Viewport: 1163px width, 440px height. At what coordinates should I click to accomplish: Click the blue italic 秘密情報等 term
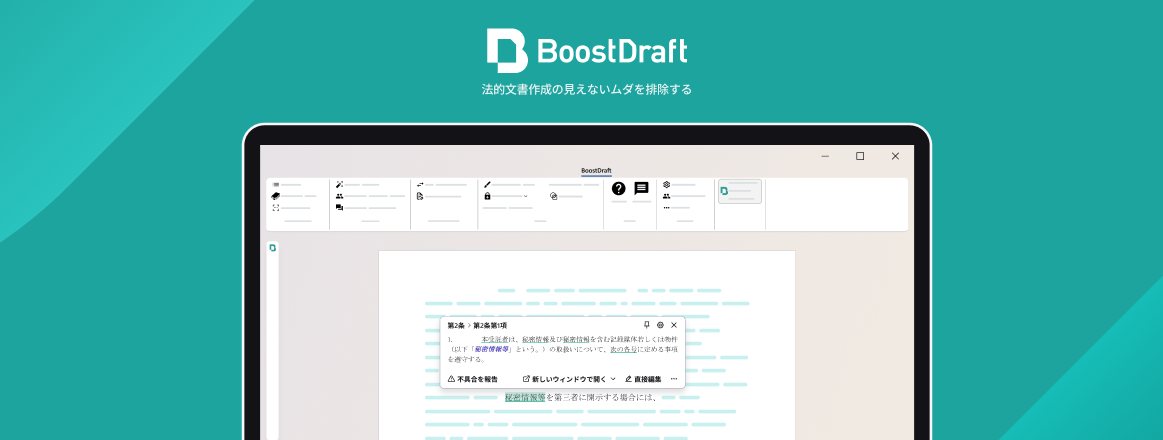tap(491, 349)
